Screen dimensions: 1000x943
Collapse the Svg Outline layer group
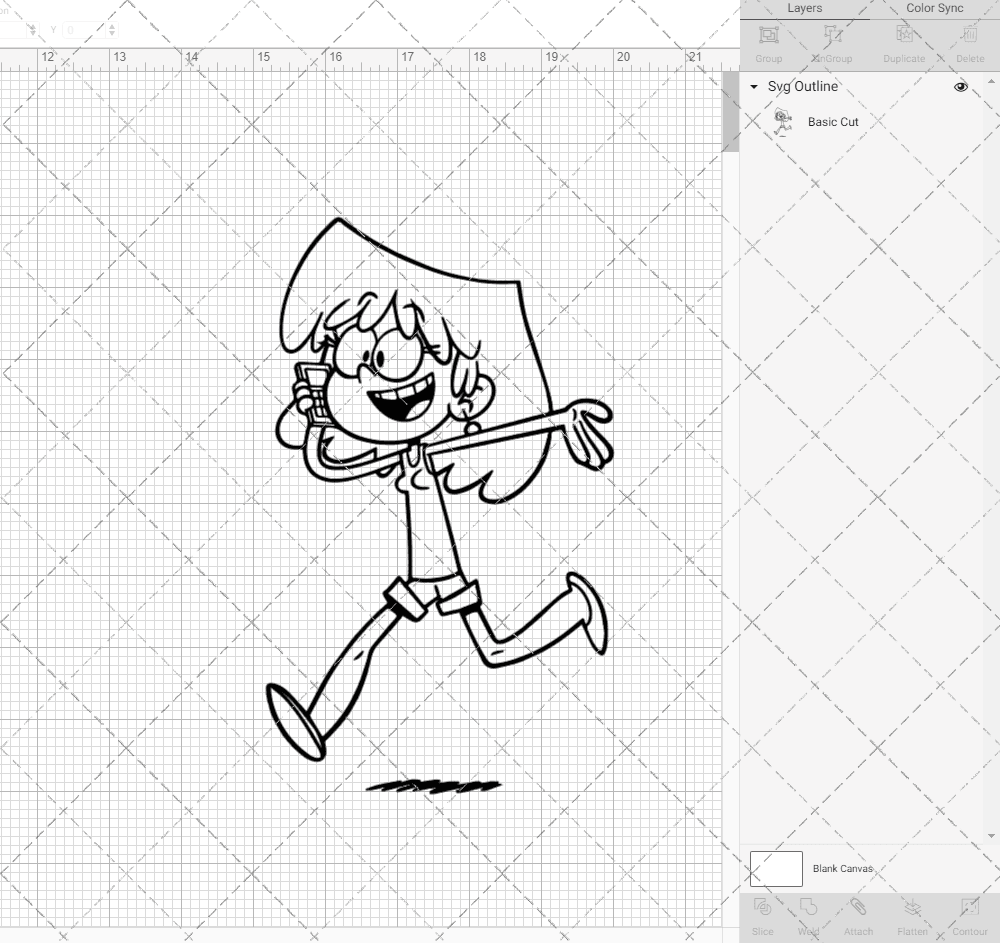(x=753, y=87)
